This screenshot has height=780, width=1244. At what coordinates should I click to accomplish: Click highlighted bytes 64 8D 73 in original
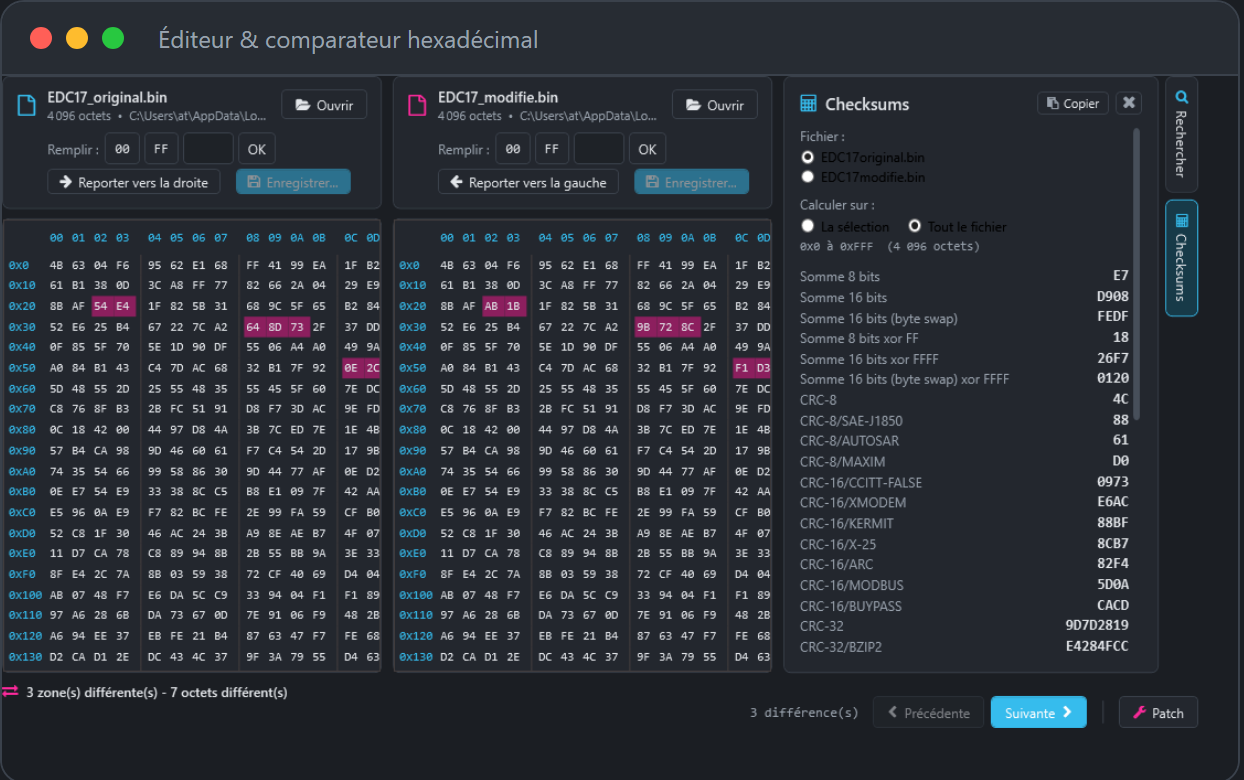(x=277, y=327)
